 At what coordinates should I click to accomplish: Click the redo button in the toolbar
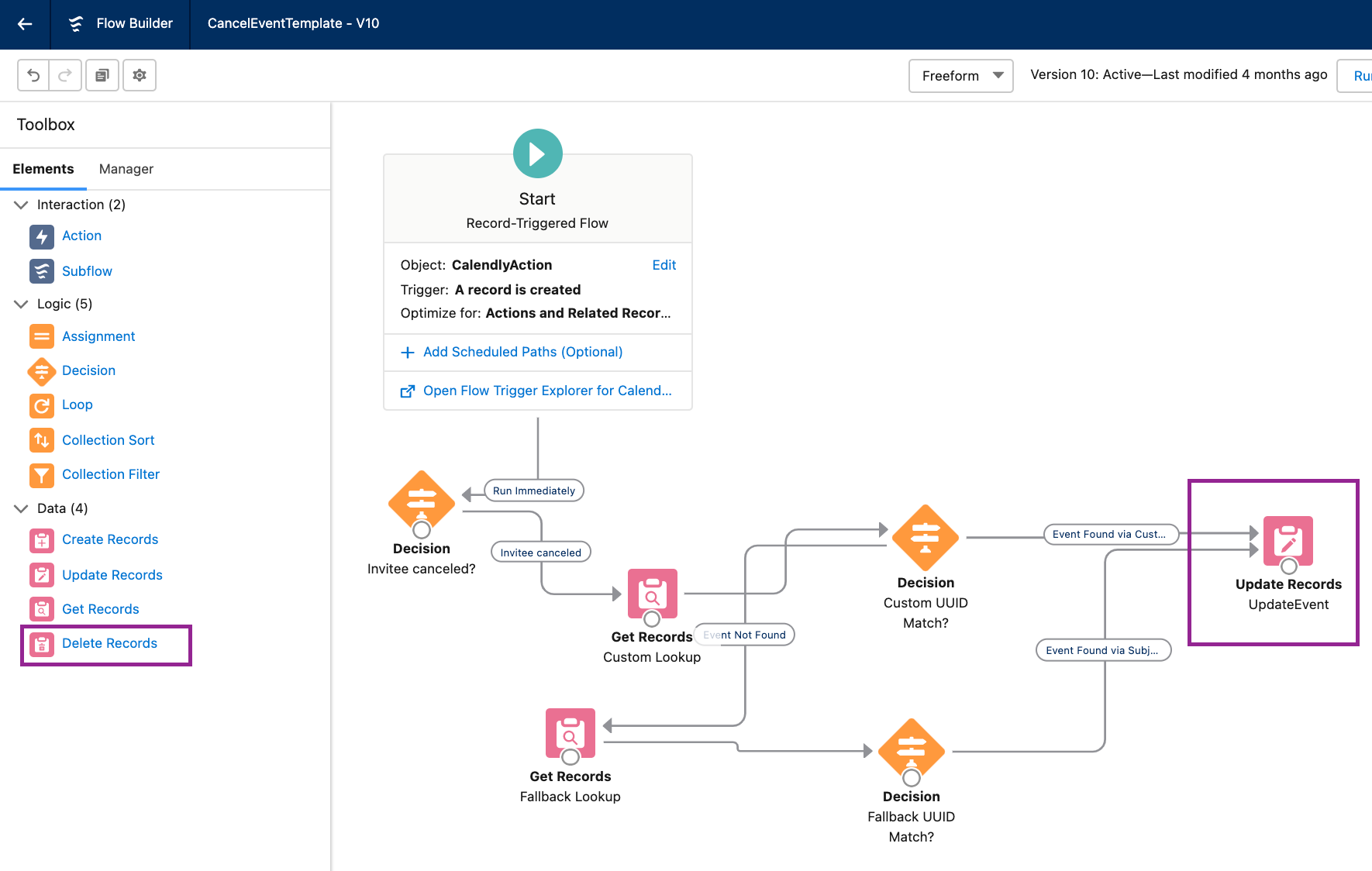click(65, 75)
